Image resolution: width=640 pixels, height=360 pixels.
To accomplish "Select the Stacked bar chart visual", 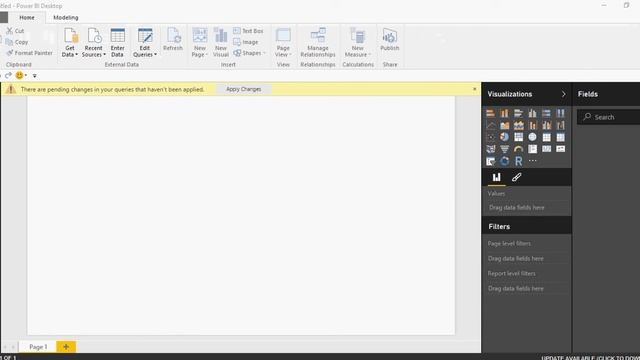I will click(x=491, y=113).
